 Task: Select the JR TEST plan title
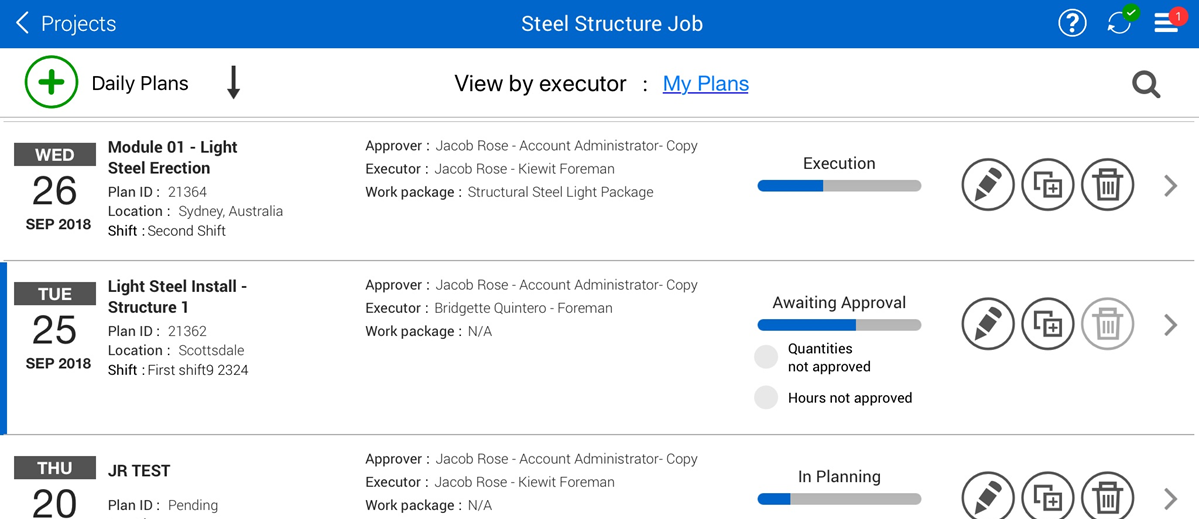point(139,471)
